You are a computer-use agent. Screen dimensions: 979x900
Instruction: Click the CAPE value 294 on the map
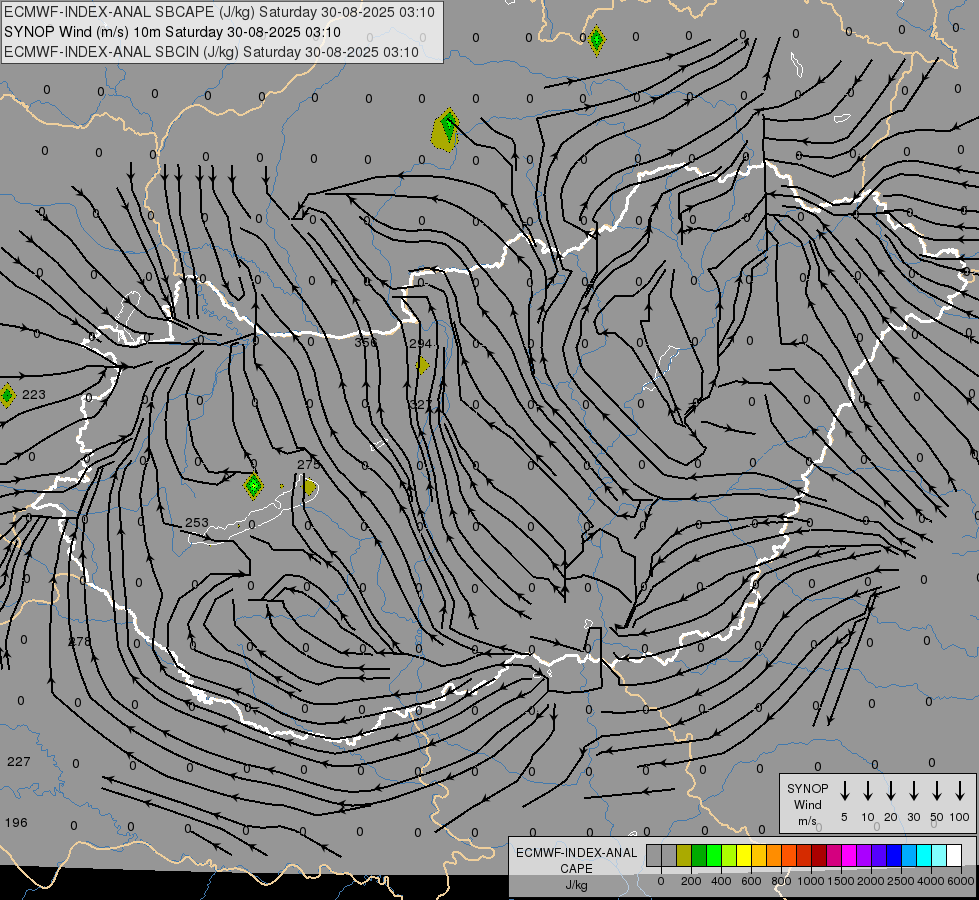tap(421, 344)
